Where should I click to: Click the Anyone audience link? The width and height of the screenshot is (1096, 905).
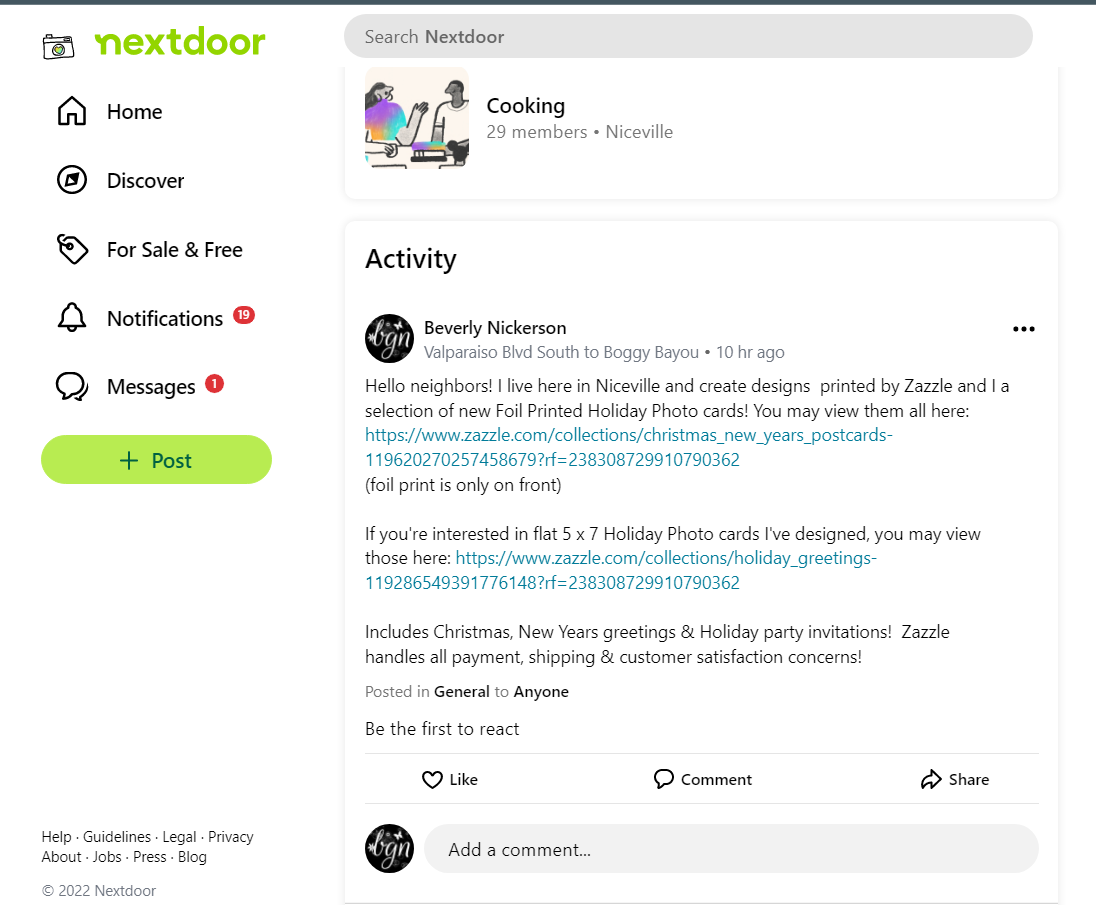tap(541, 692)
